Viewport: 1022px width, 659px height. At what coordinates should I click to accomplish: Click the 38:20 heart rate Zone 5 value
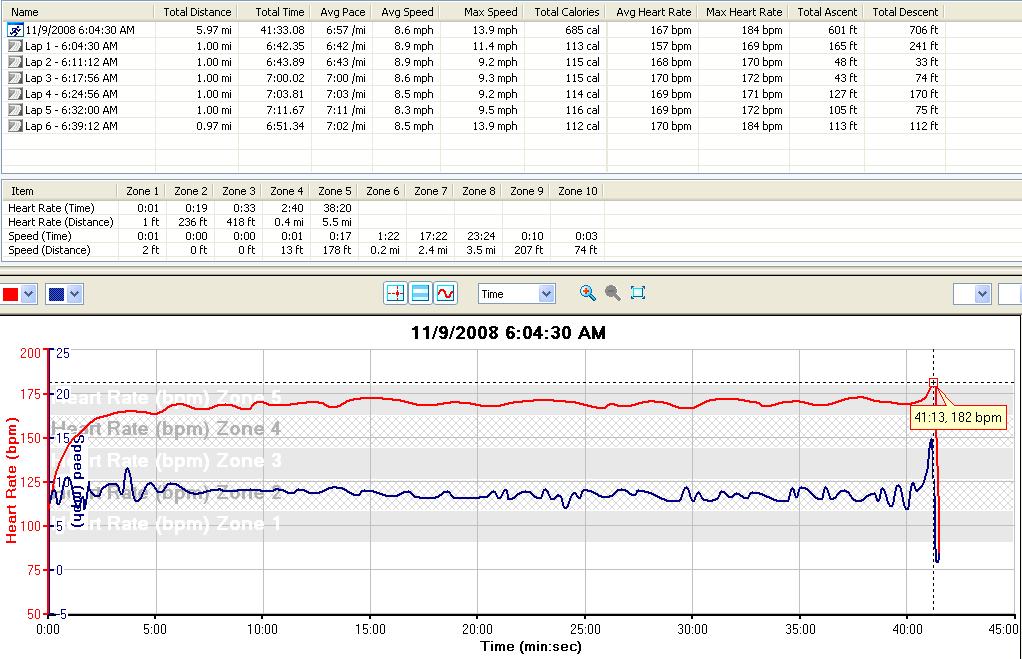coord(338,208)
